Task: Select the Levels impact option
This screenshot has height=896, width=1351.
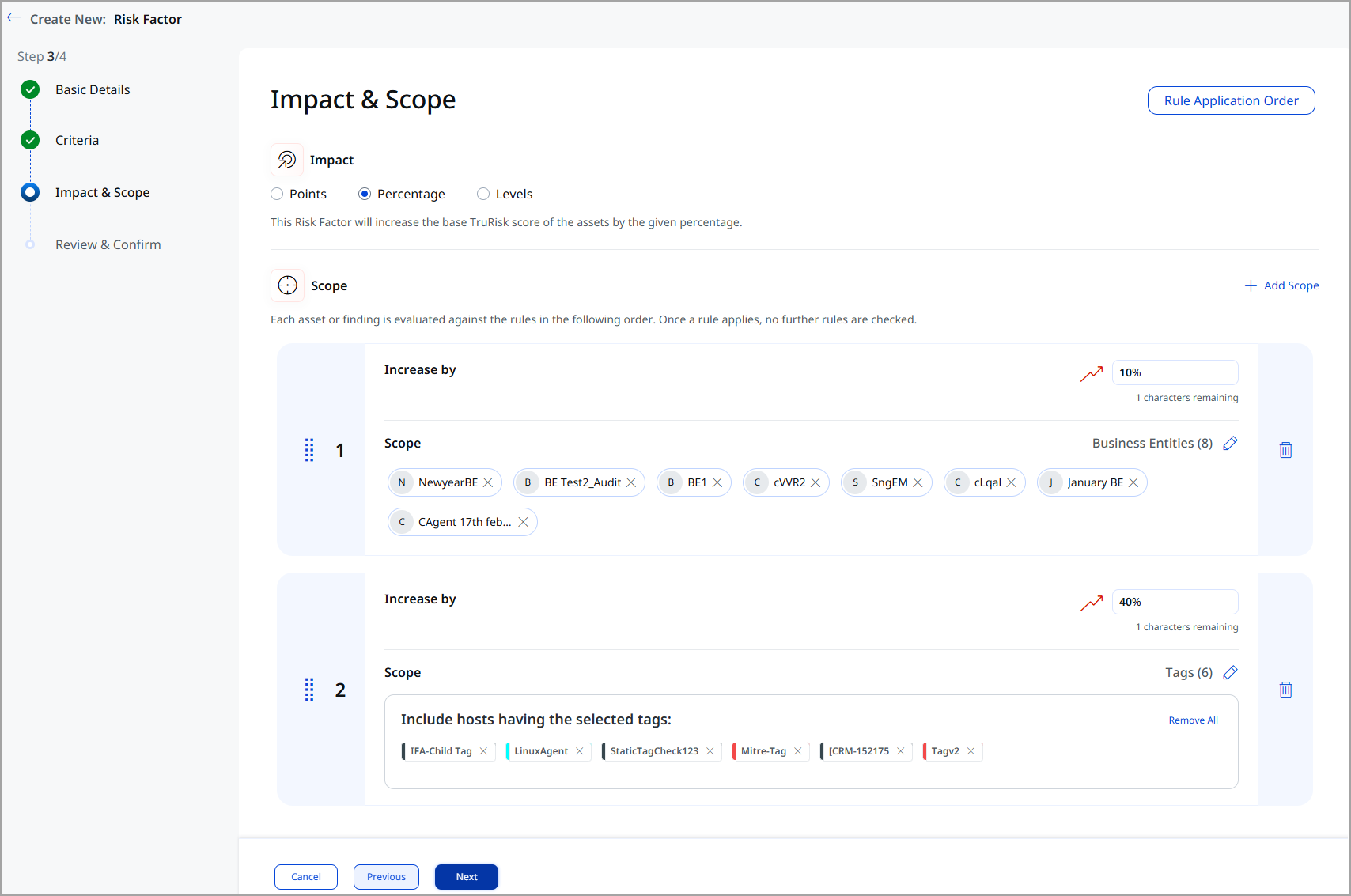Action: coord(482,194)
